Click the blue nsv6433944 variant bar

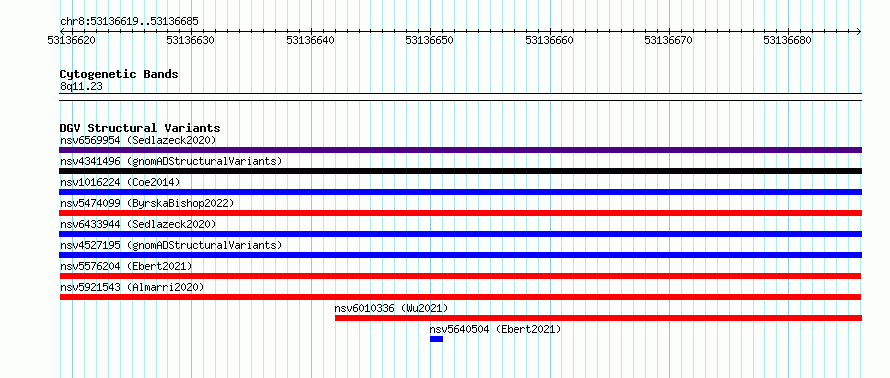(460, 234)
